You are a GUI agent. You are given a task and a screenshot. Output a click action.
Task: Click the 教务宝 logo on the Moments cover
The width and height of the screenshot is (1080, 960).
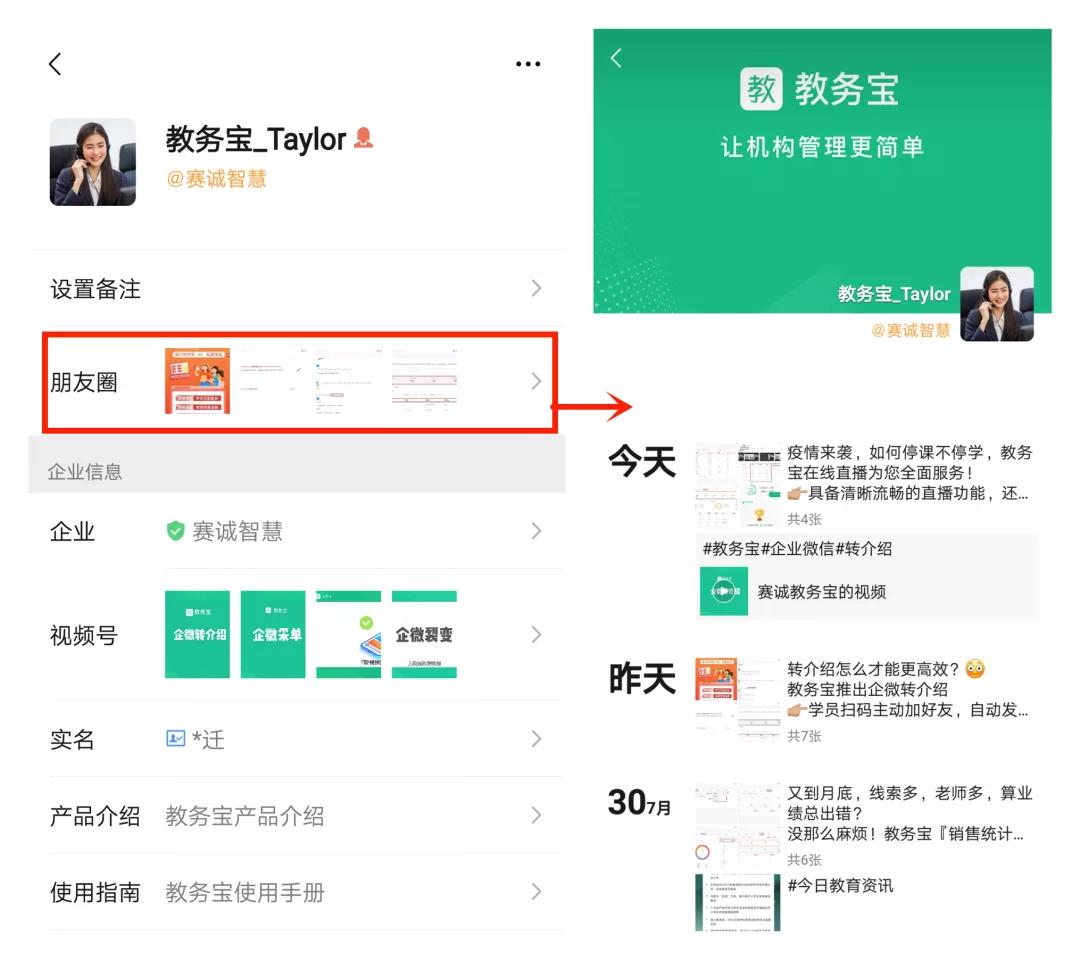click(762, 89)
